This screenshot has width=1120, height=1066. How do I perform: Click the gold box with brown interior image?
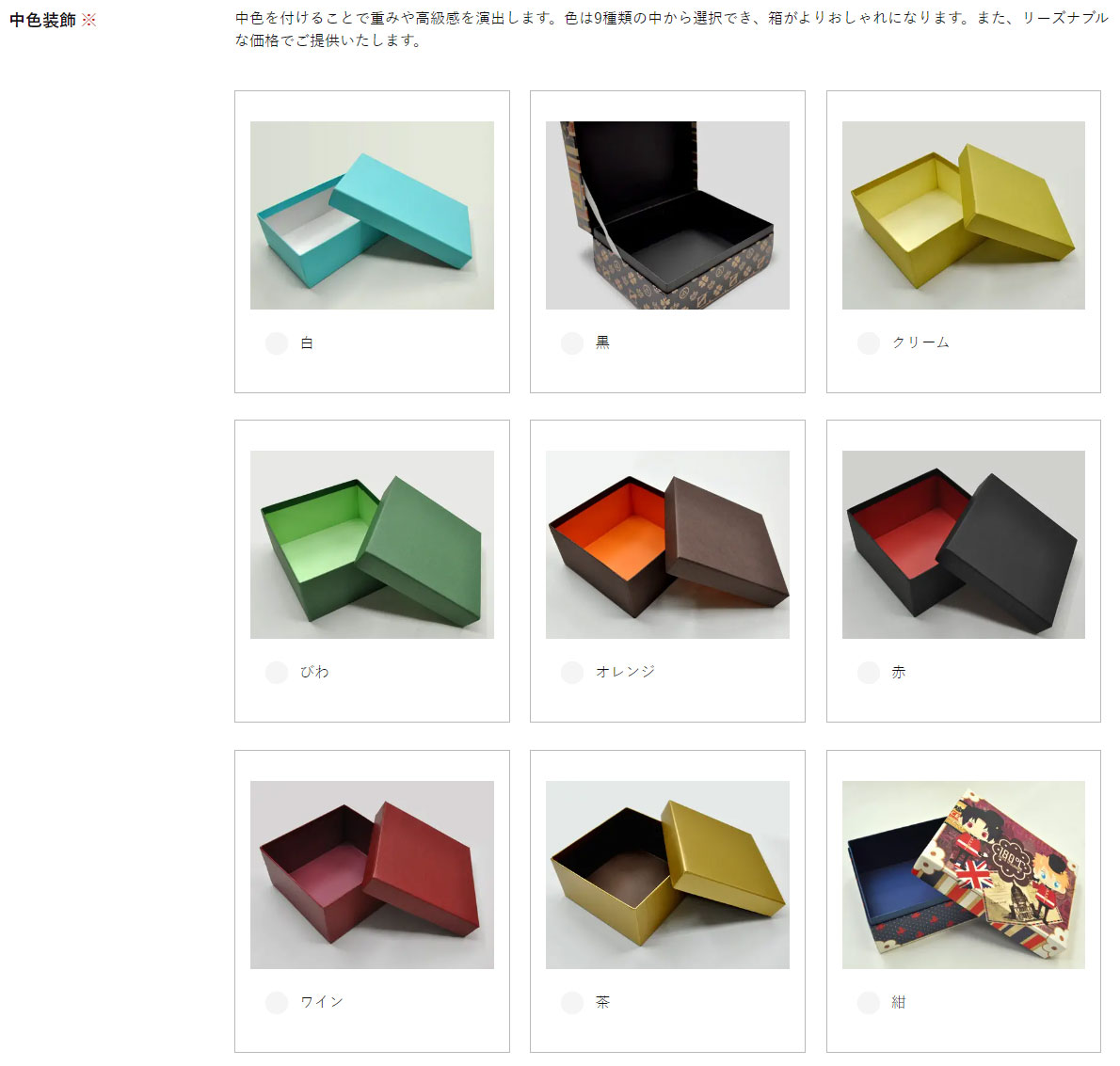point(668,875)
